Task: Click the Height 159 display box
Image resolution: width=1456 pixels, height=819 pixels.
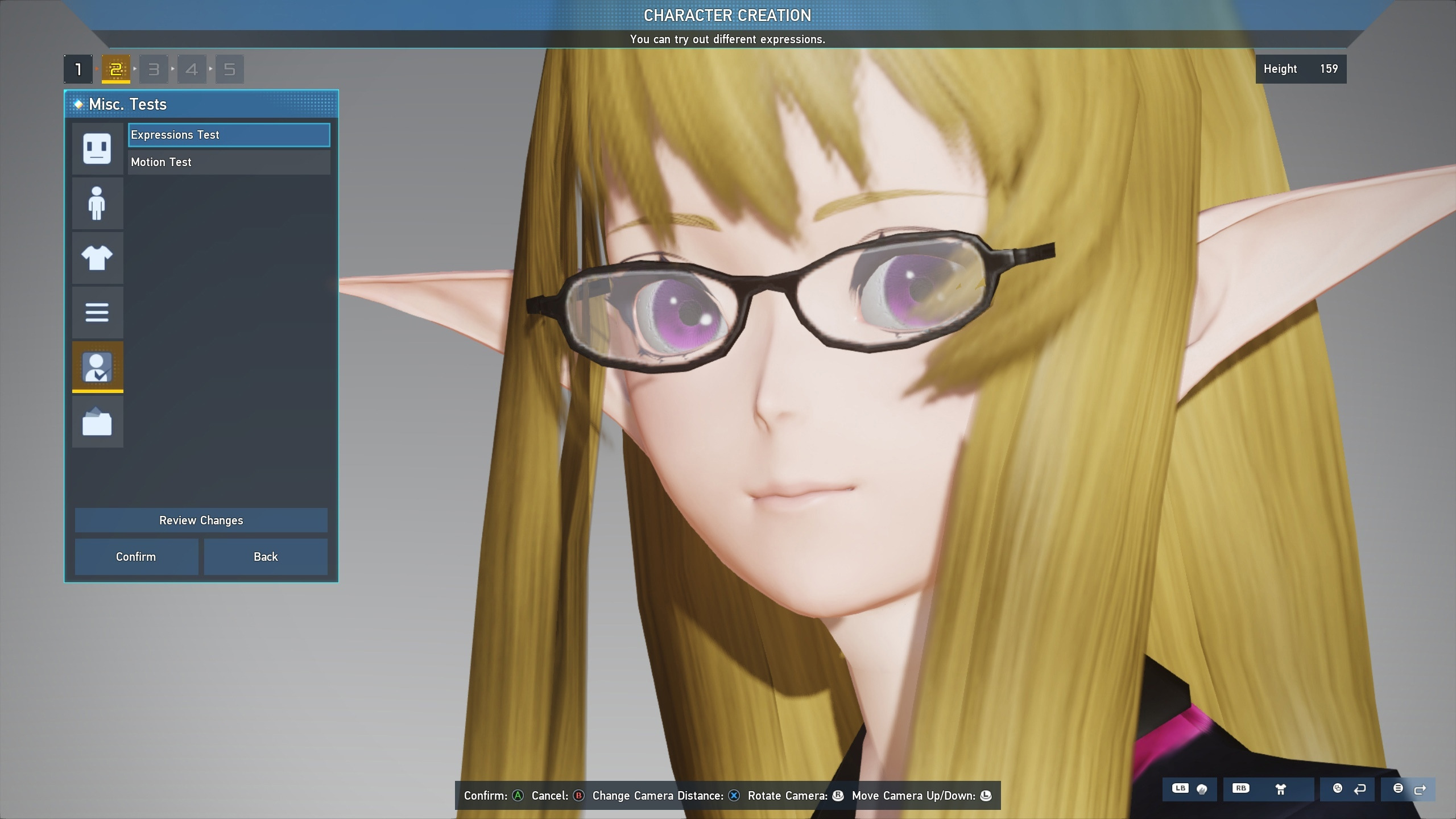Action: click(x=1300, y=69)
